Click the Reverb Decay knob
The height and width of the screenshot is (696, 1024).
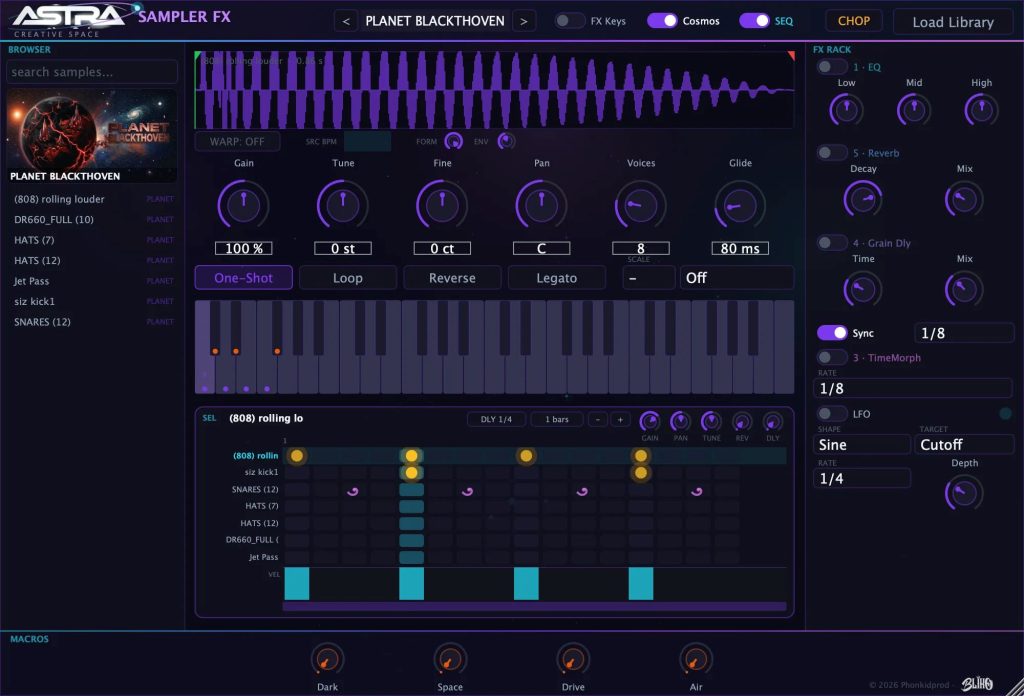click(x=863, y=198)
